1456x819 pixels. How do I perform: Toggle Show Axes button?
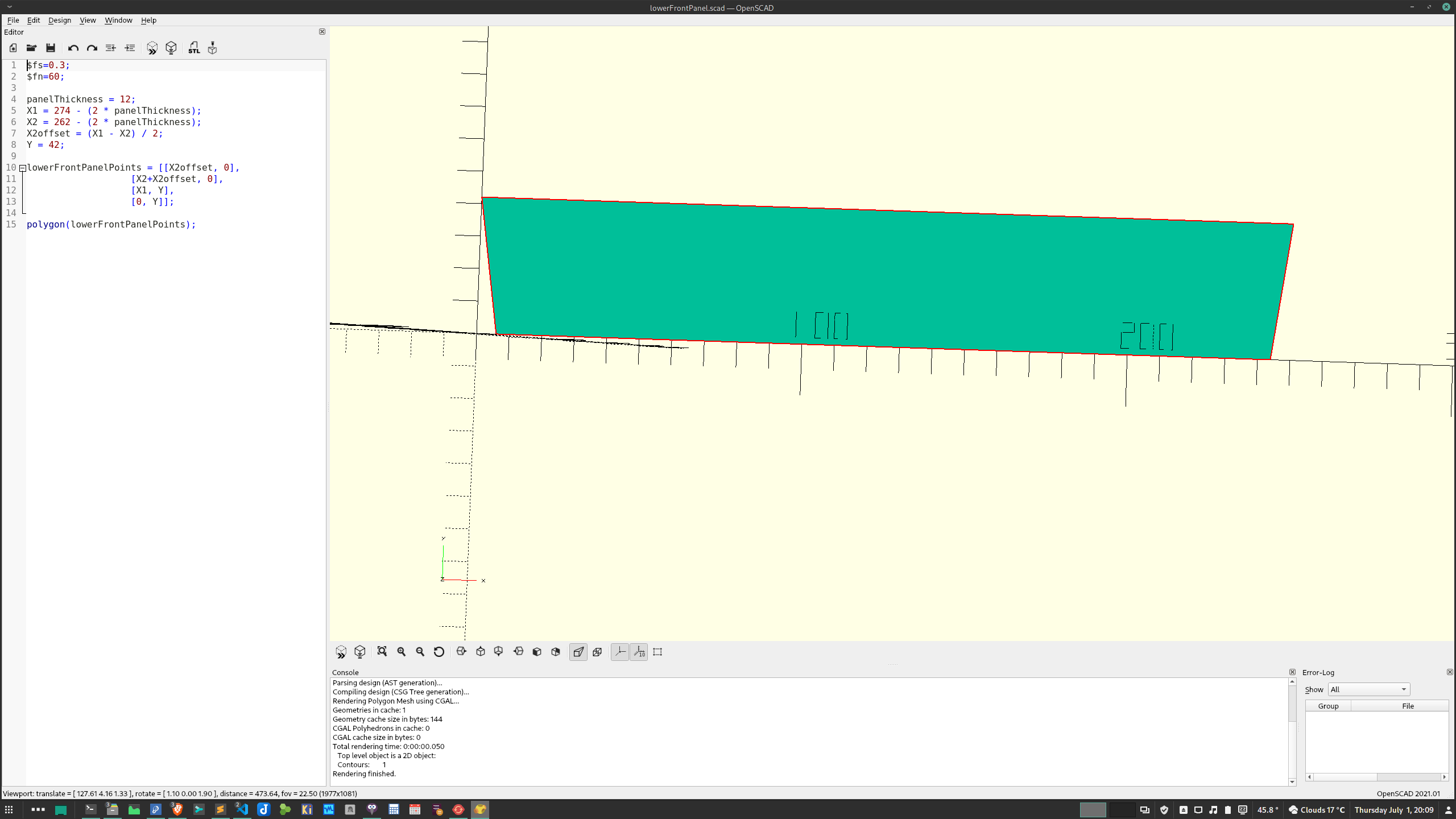[620, 652]
